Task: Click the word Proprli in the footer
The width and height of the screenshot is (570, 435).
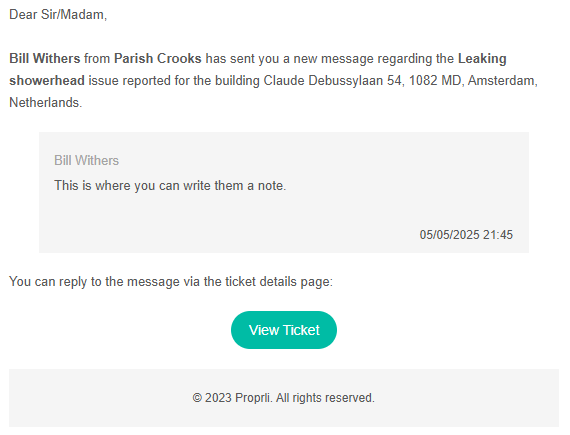Action: 253,398
